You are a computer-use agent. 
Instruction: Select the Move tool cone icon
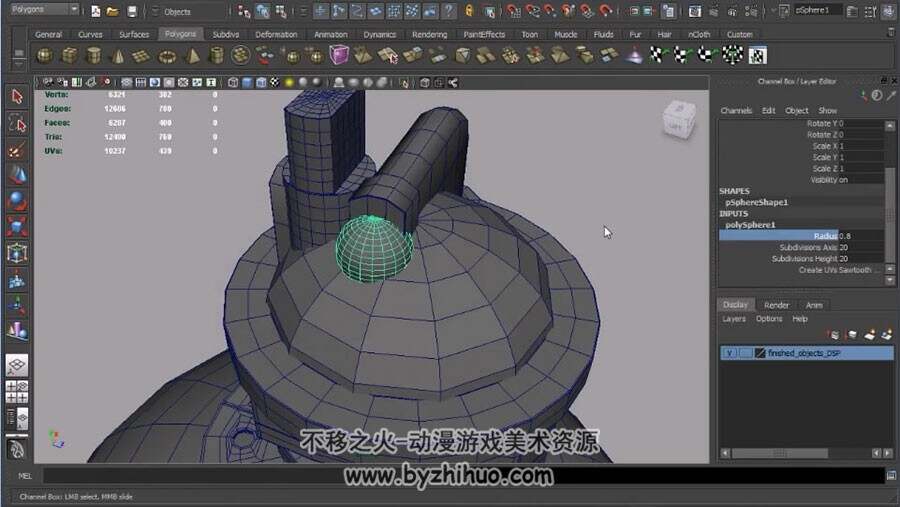click(x=17, y=175)
